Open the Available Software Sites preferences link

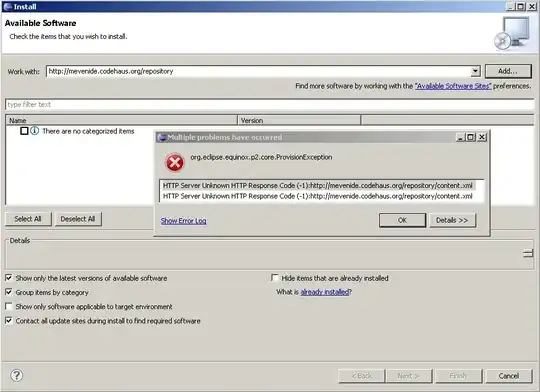(x=453, y=86)
